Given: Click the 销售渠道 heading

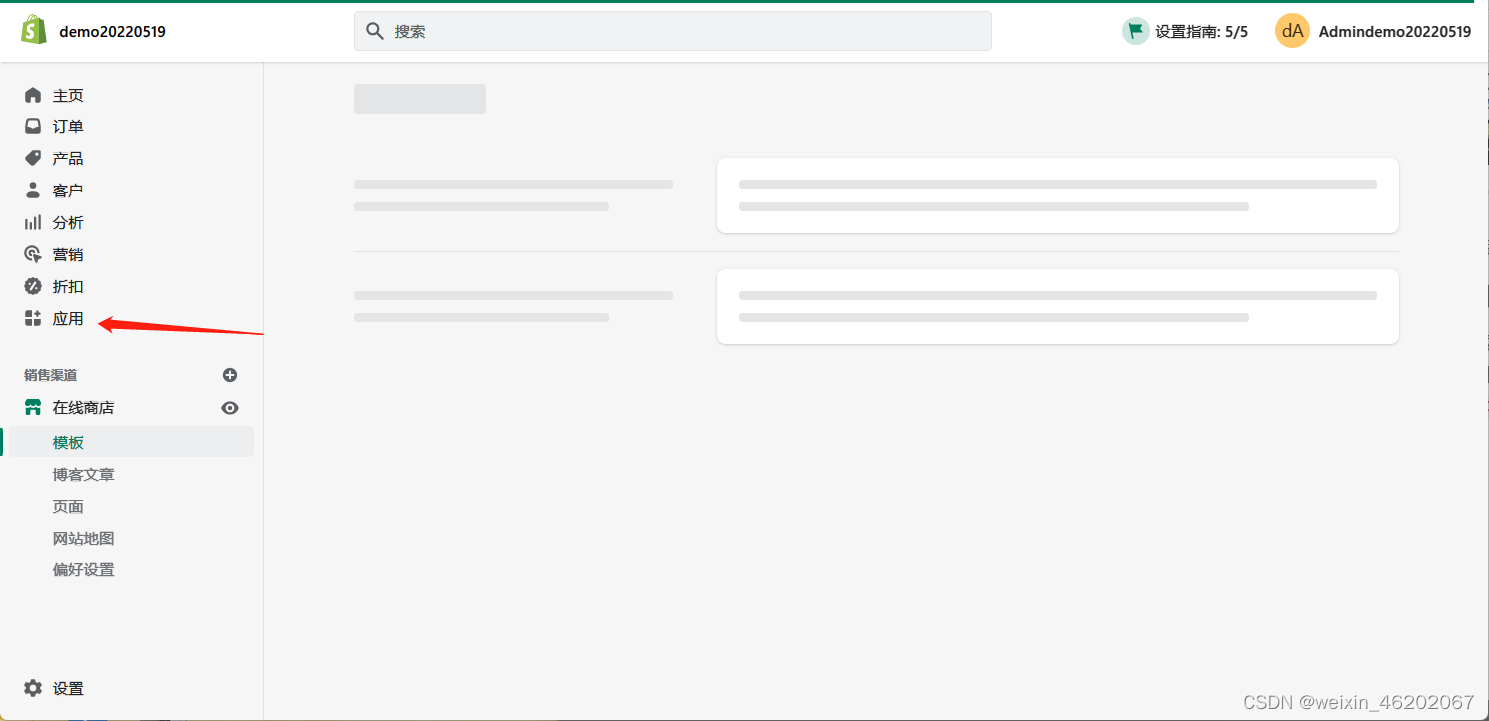Looking at the screenshot, I should 51,375.
